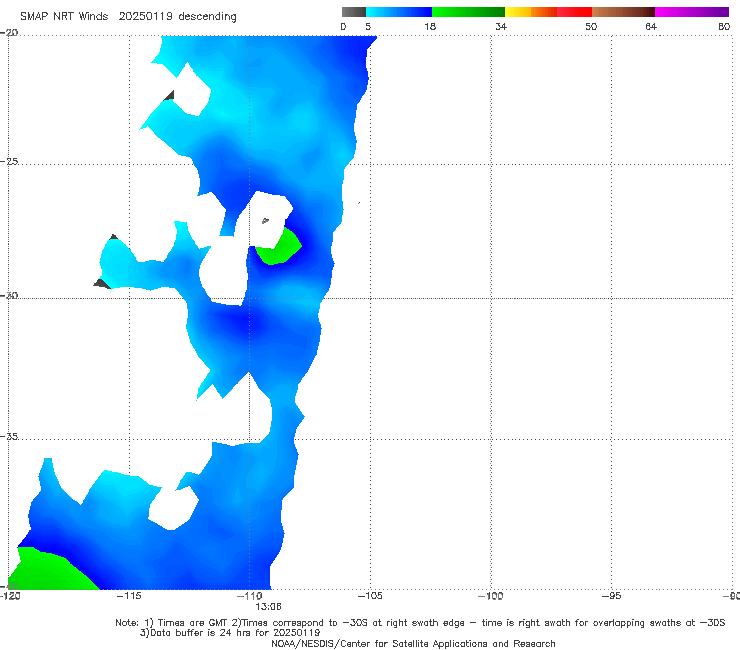Click the color bar label 5
This screenshot has height=650, width=740.
click(368, 26)
